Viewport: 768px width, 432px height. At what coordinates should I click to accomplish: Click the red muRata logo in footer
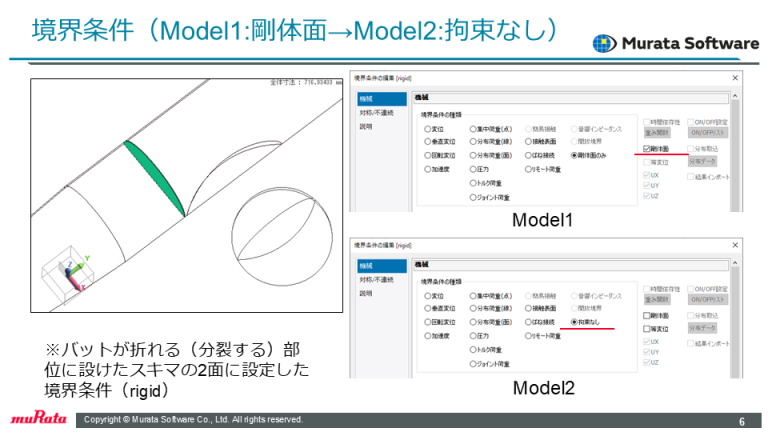point(37,418)
